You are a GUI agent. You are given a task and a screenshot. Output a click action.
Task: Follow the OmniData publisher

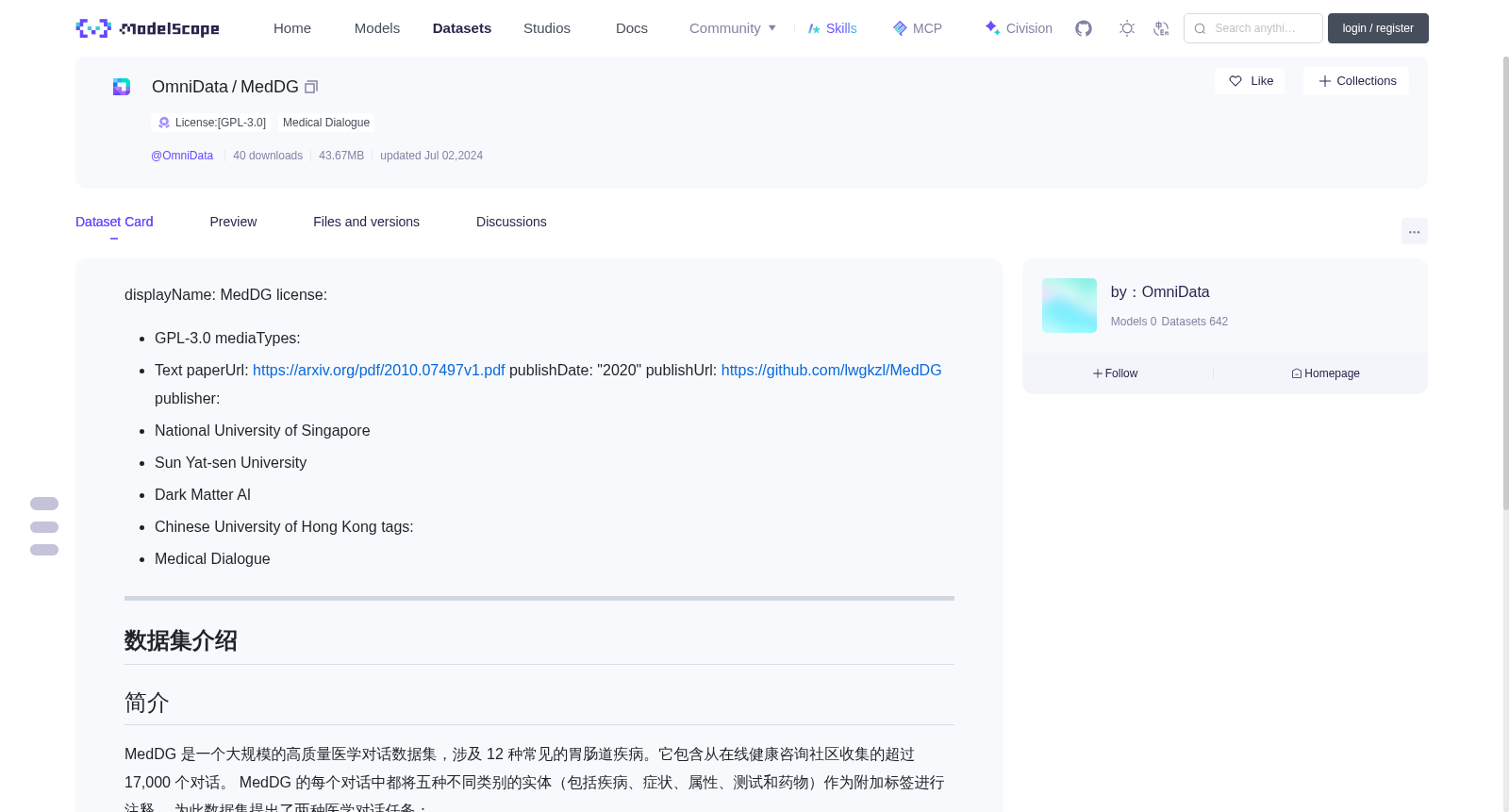coord(1116,373)
